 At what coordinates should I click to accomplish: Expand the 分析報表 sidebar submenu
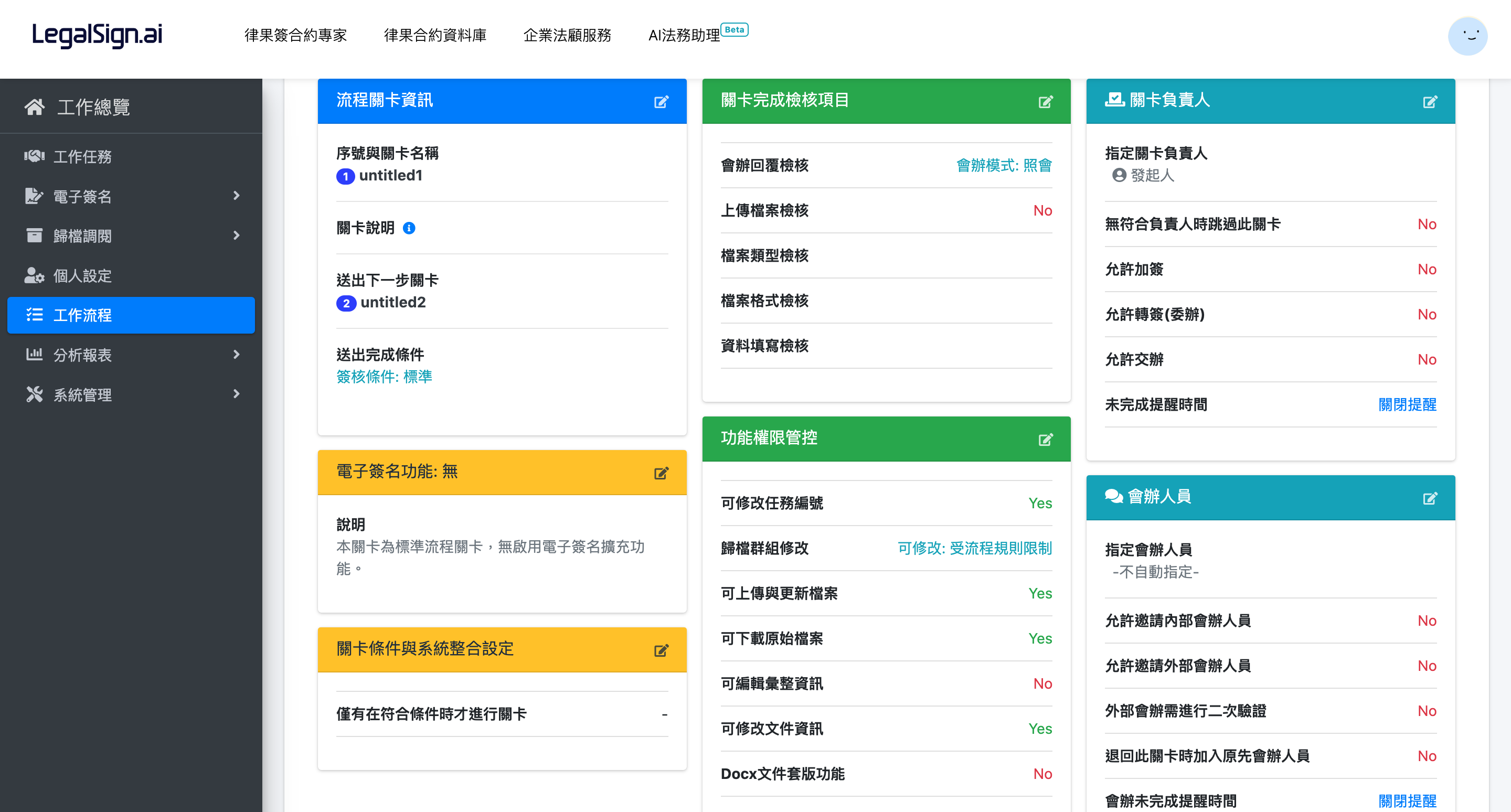click(x=237, y=354)
